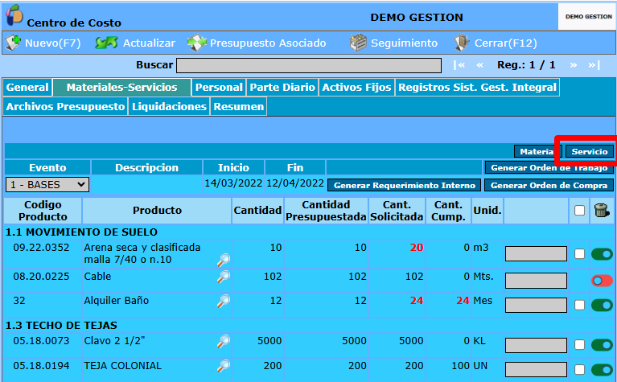Check the checkbox for Arena seca row
The height and width of the screenshot is (382, 617).
[x=579, y=254]
